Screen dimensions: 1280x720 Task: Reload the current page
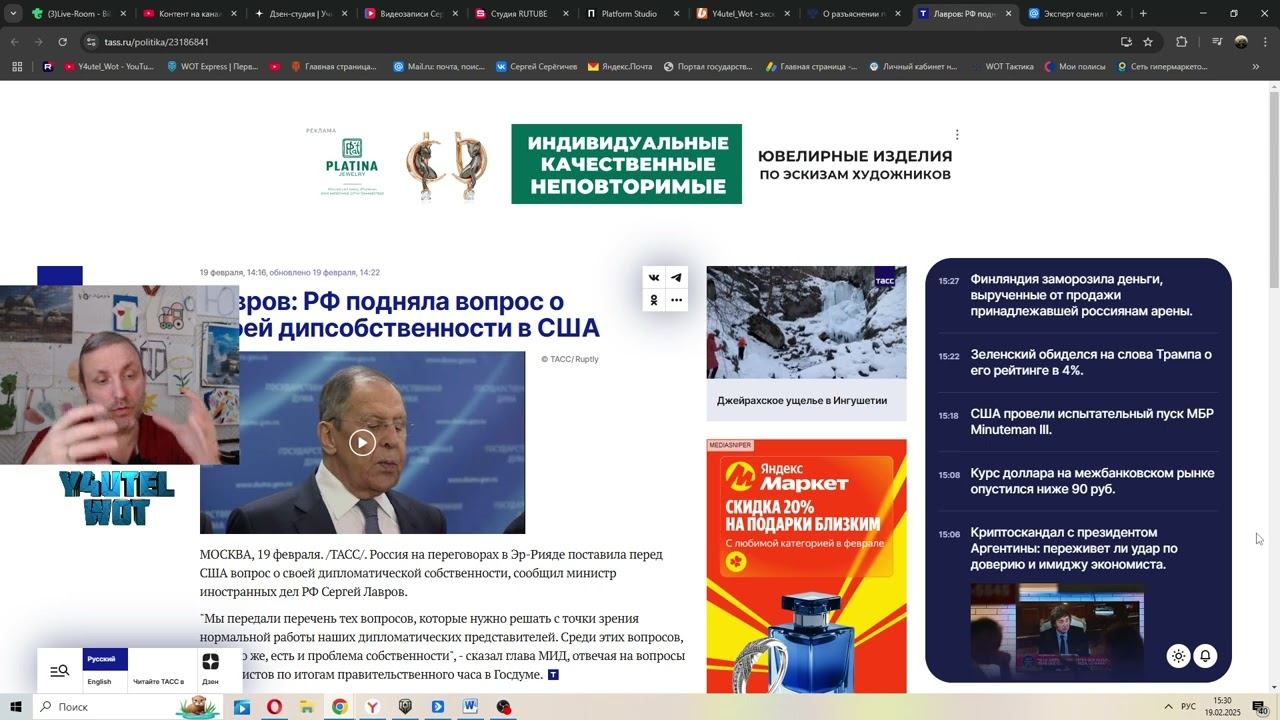[x=62, y=42]
